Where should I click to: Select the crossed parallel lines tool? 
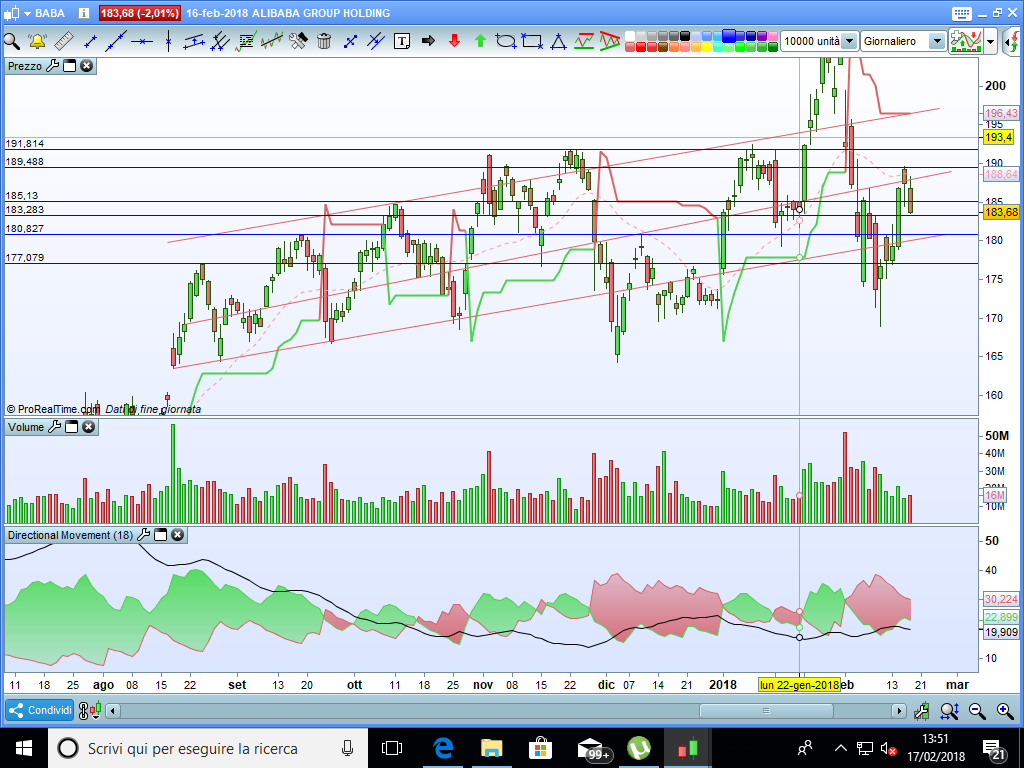[376, 41]
